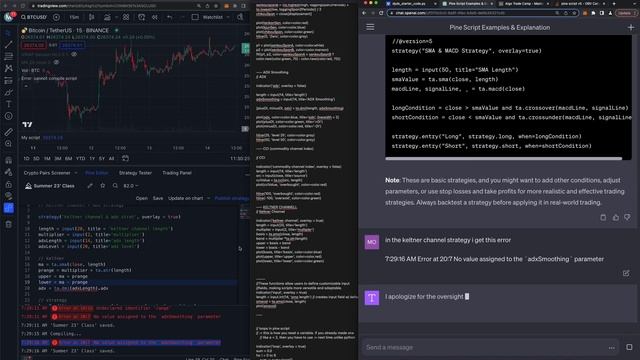The width and height of the screenshot is (640, 360).
Task: Click the add symbol plus-circle icon
Action: click(x=56, y=17)
